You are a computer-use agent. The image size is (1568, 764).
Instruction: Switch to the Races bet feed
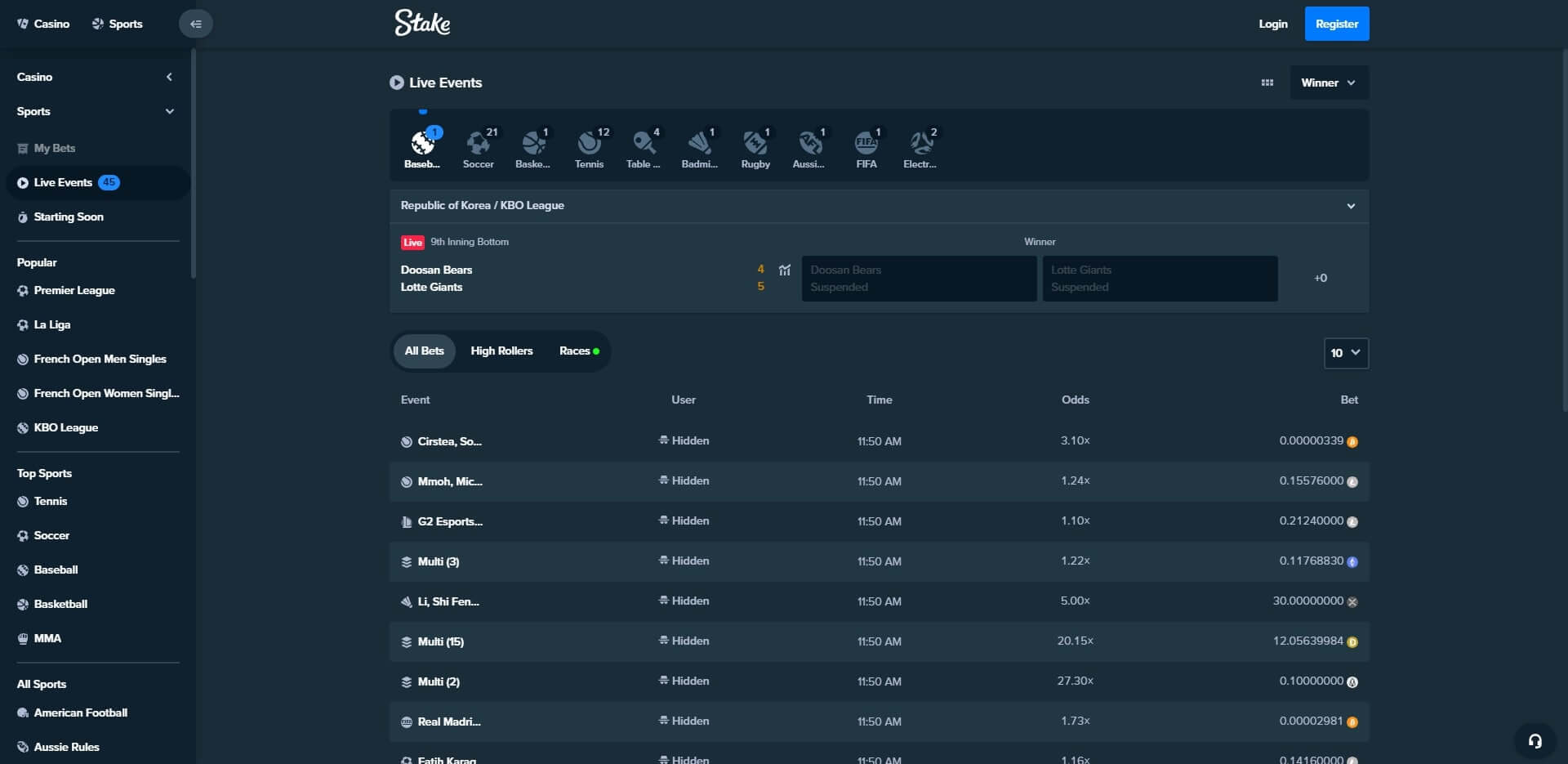(578, 351)
